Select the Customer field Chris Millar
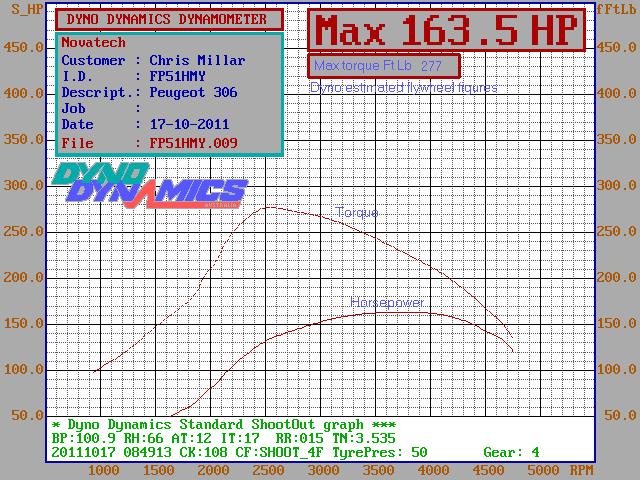The height and width of the screenshot is (480, 640). coord(197,60)
